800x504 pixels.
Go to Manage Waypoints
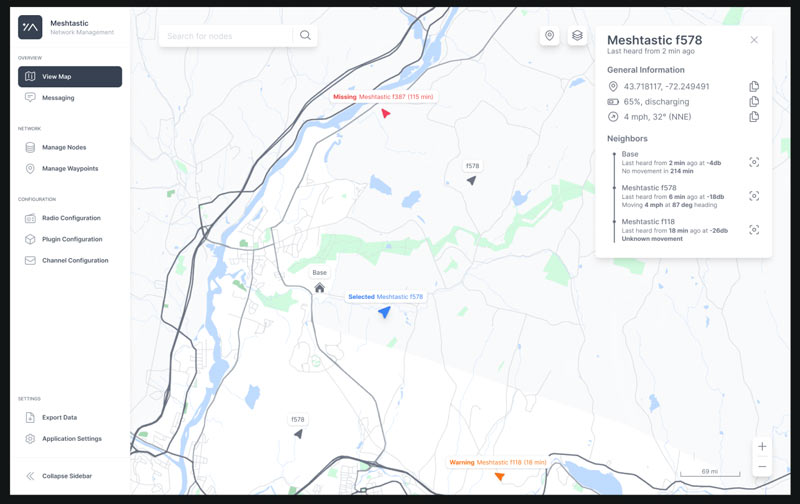click(x=70, y=168)
